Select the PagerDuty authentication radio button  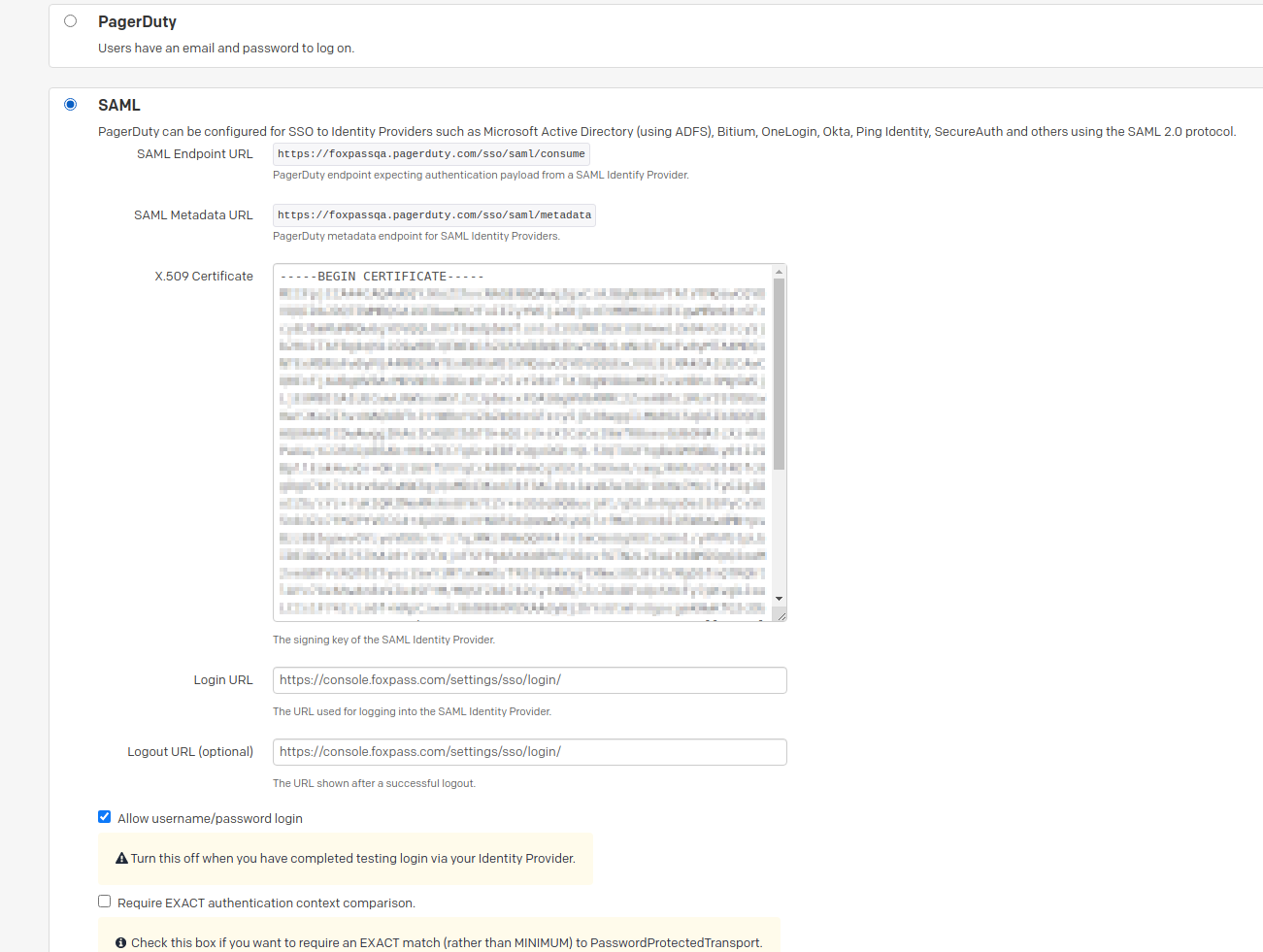71,21
